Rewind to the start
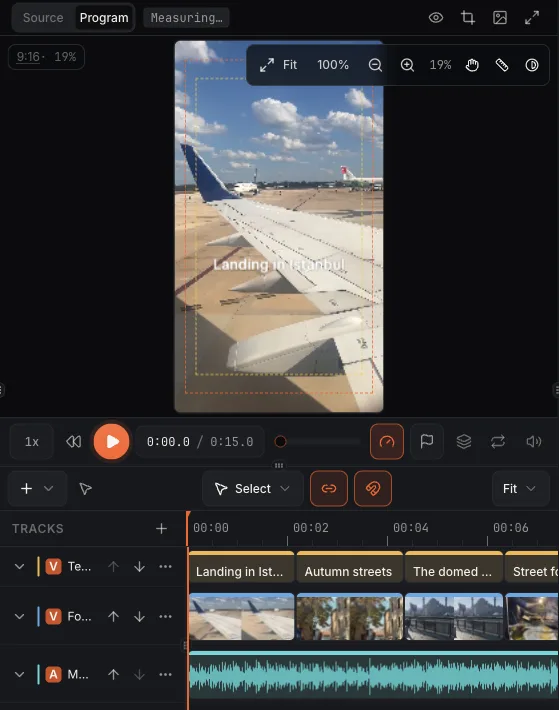 pos(73,441)
